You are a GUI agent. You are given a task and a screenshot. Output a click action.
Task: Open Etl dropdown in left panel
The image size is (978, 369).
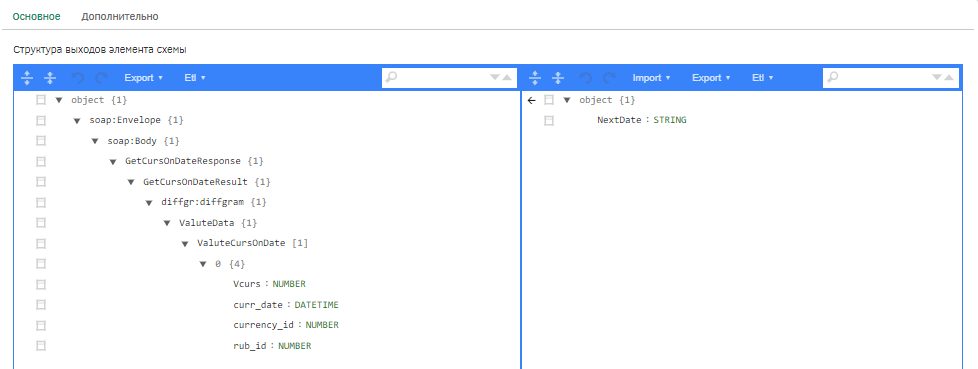tap(195, 78)
